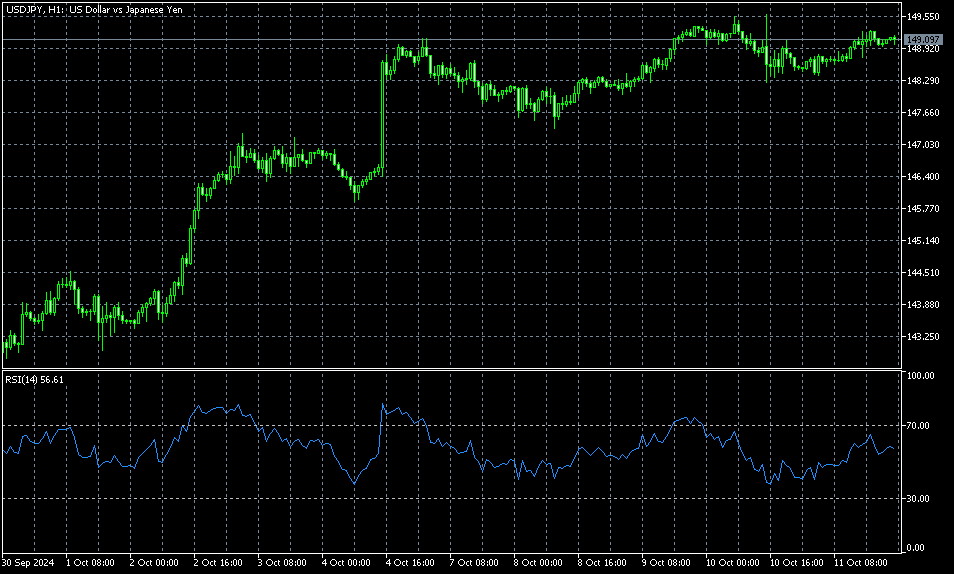Select the 147.030 price level label

[922, 145]
